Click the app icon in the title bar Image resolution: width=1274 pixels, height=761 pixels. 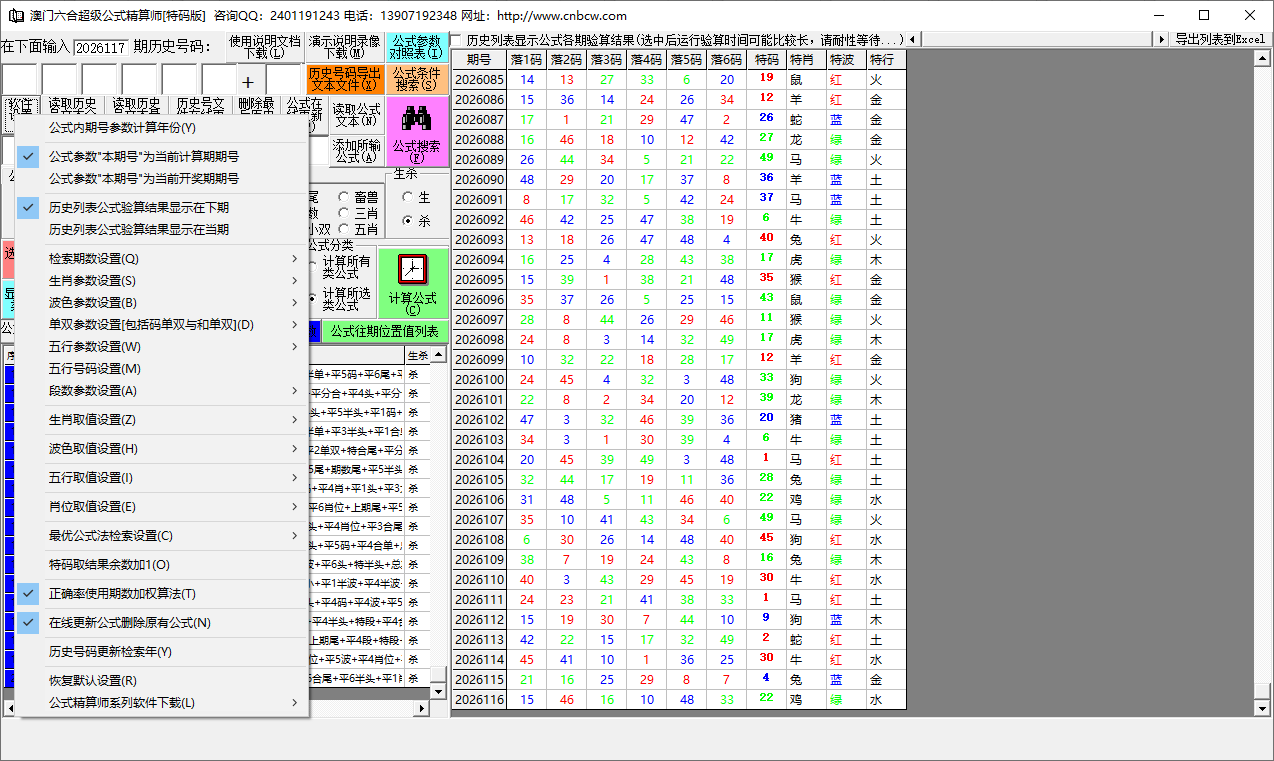[x=16, y=16]
